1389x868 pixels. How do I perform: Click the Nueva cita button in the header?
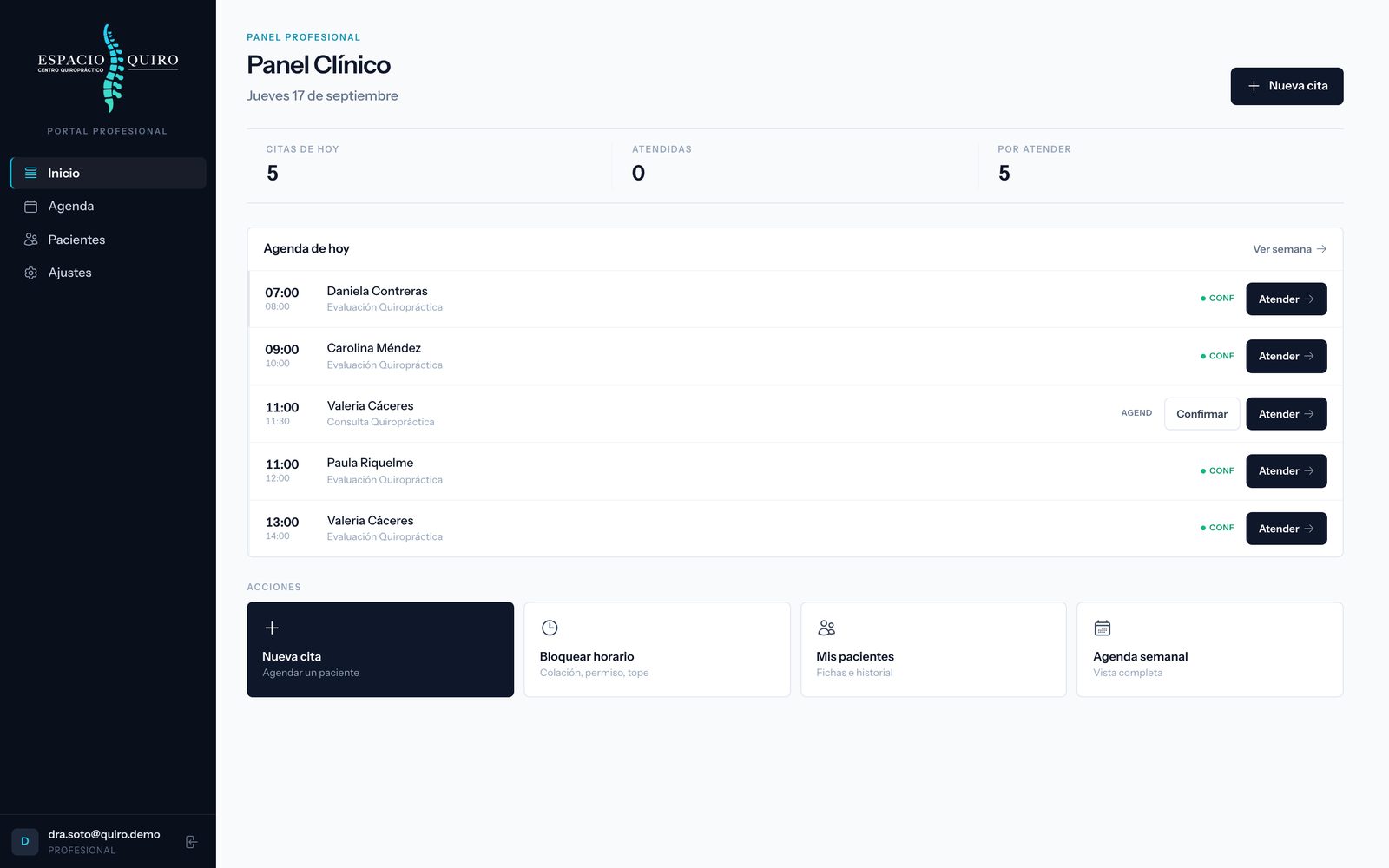[x=1287, y=86]
